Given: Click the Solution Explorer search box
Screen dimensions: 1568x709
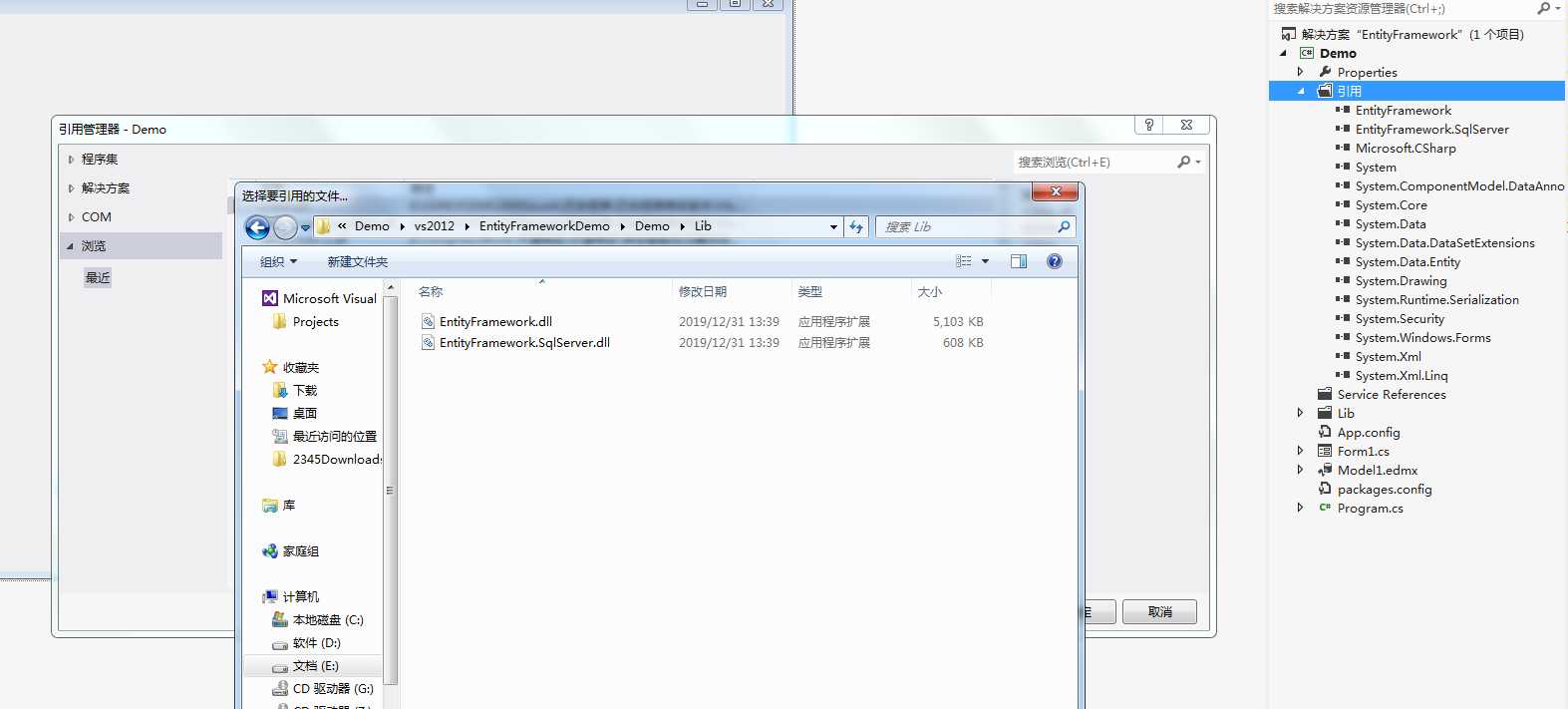Looking at the screenshot, I should click(1401, 8).
